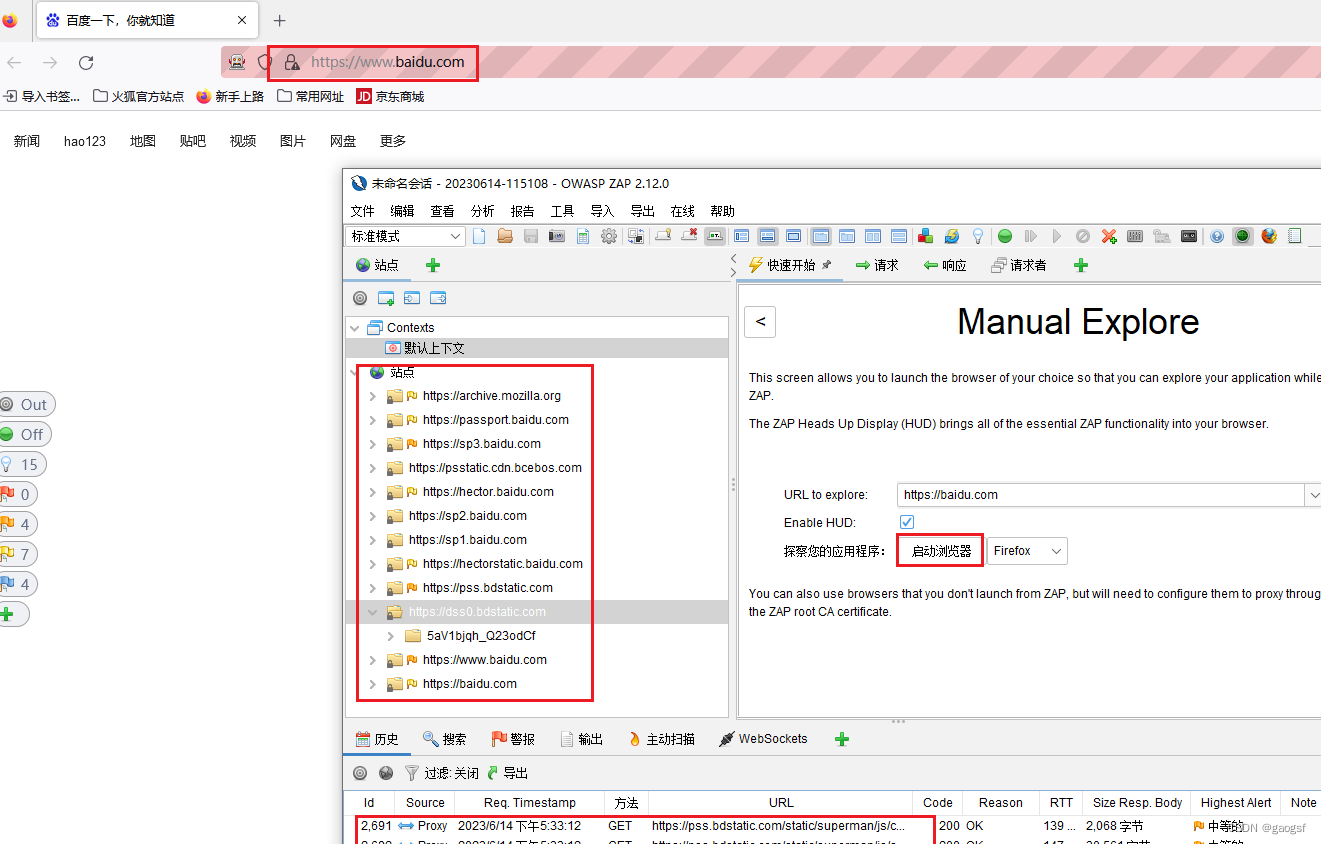1321x844 pixels.
Task: Expand the https://passport.baidu.com node
Action: click(x=373, y=420)
